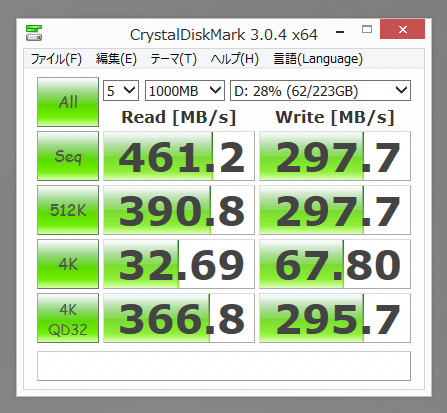Click the Read [MB/s] column header
The width and height of the screenshot is (447, 413).
(x=179, y=117)
